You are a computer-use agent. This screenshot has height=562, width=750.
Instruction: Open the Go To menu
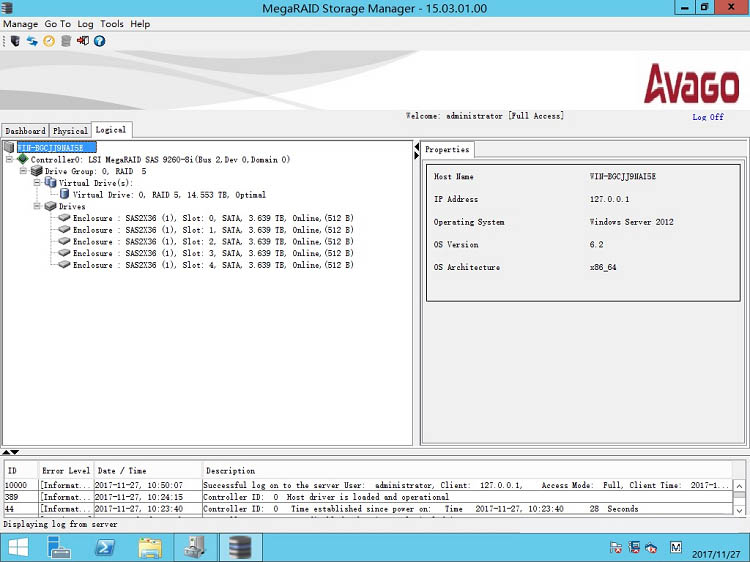pos(57,24)
